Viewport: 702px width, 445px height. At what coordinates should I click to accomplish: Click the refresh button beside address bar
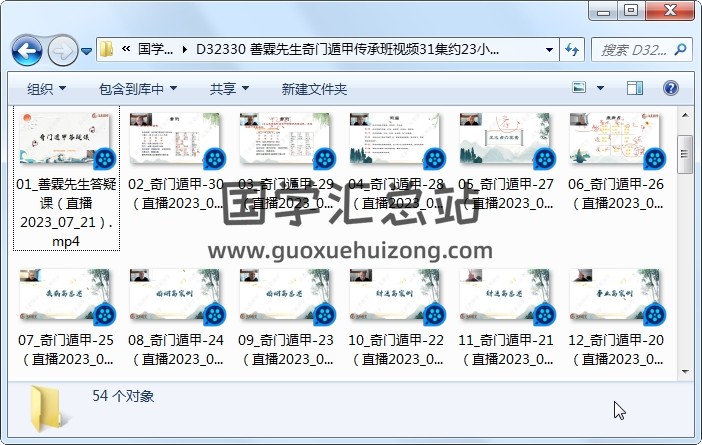click(x=573, y=49)
